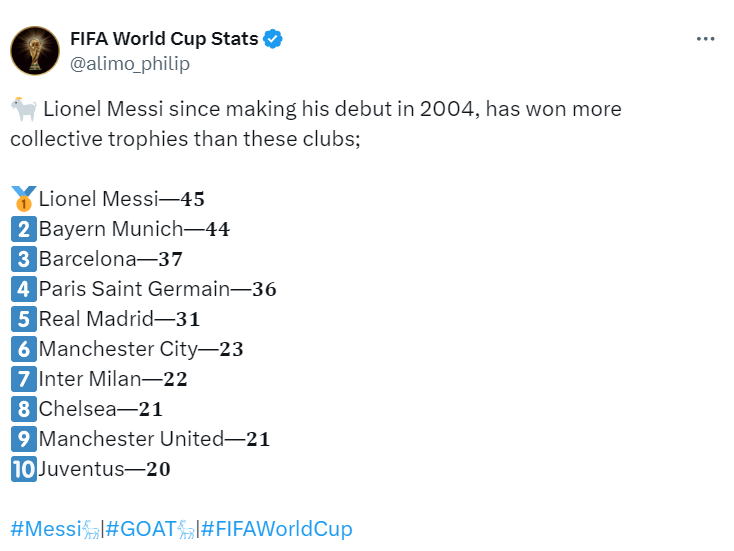The width and height of the screenshot is (734, 551).
Task: Click the number 5 emoji beside Real Madrid
Action: [23, 319]
